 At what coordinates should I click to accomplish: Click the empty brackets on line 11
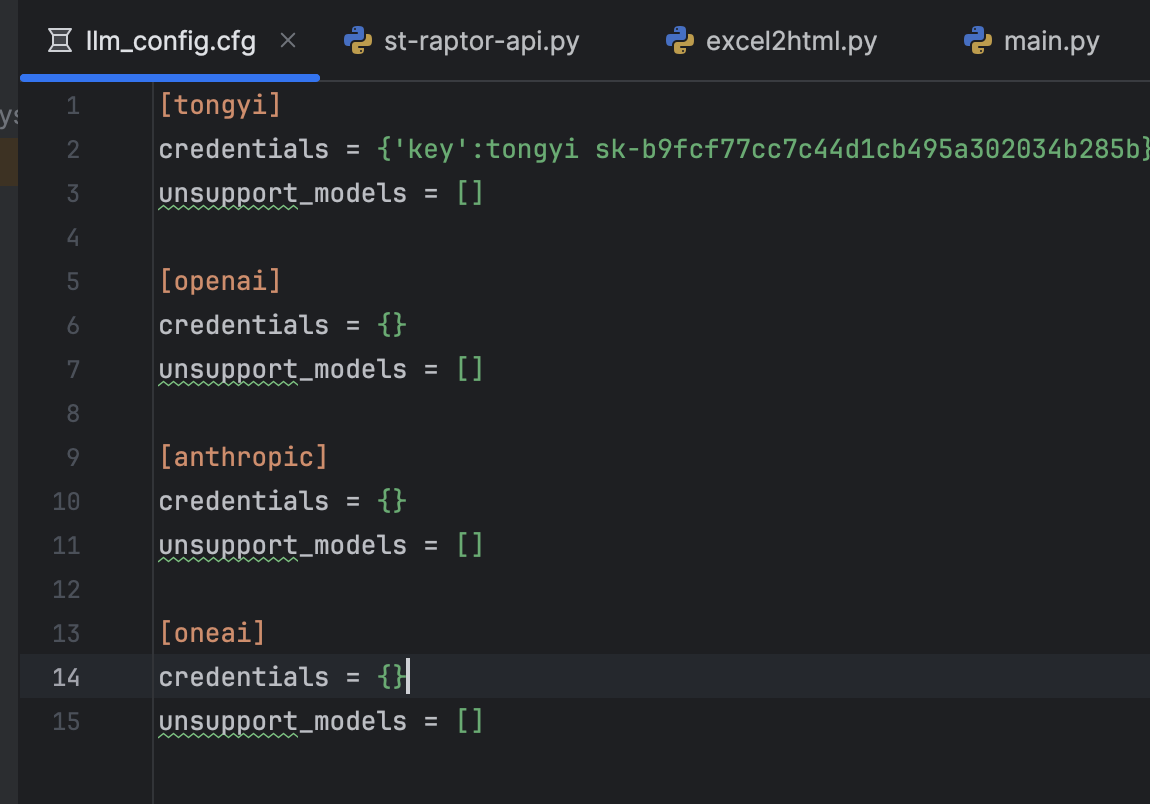469,545
